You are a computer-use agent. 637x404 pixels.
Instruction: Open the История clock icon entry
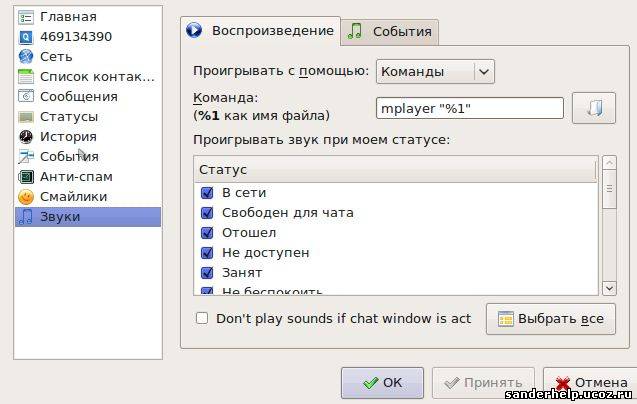[26, 137]
